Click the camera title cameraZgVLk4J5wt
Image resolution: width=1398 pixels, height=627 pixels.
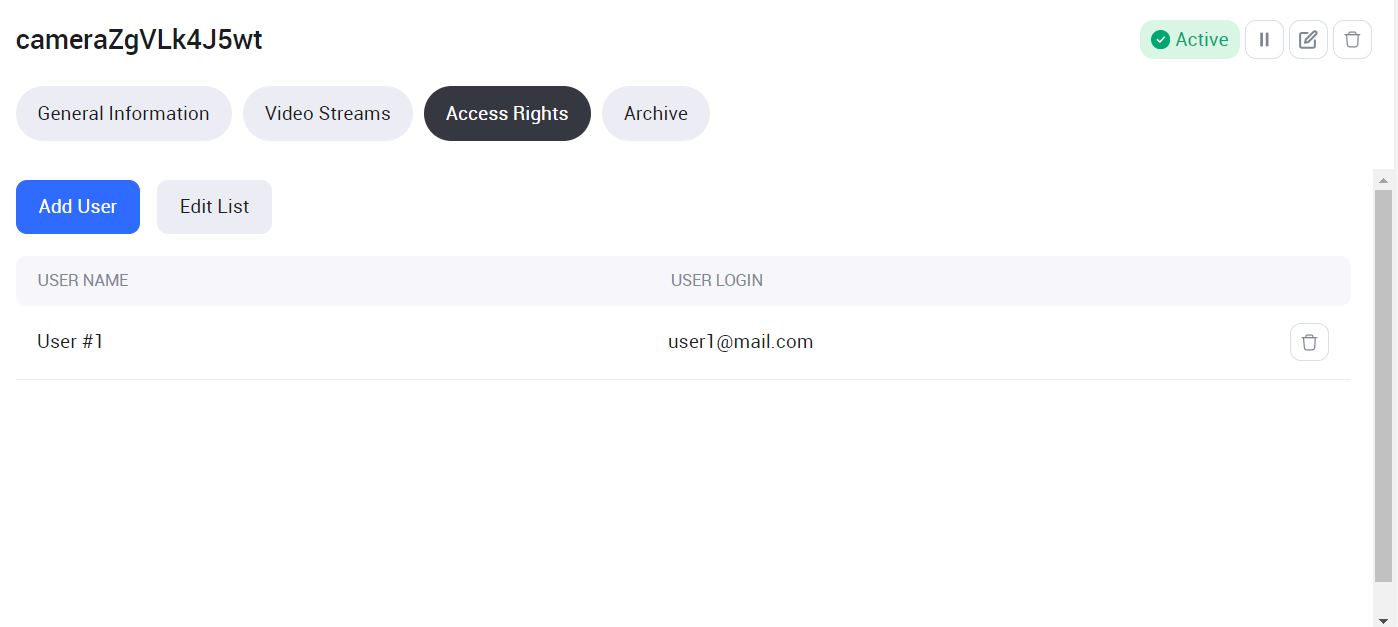(x=139, y=40)
